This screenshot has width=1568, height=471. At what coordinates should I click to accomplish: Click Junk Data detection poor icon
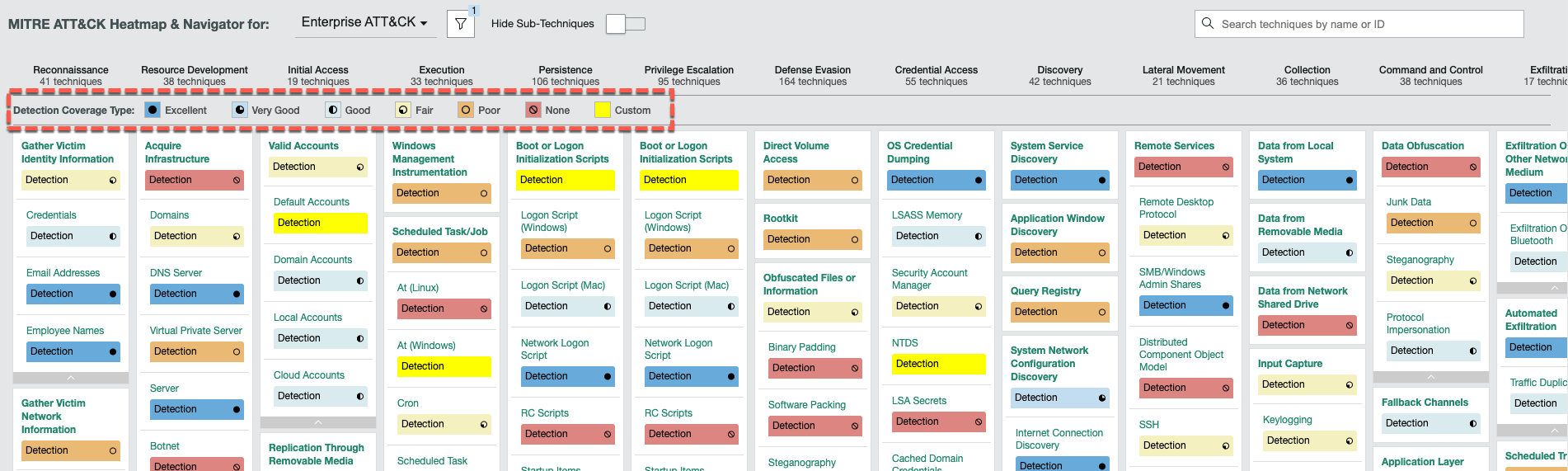pyautogui.click(x=1473, y=223)
